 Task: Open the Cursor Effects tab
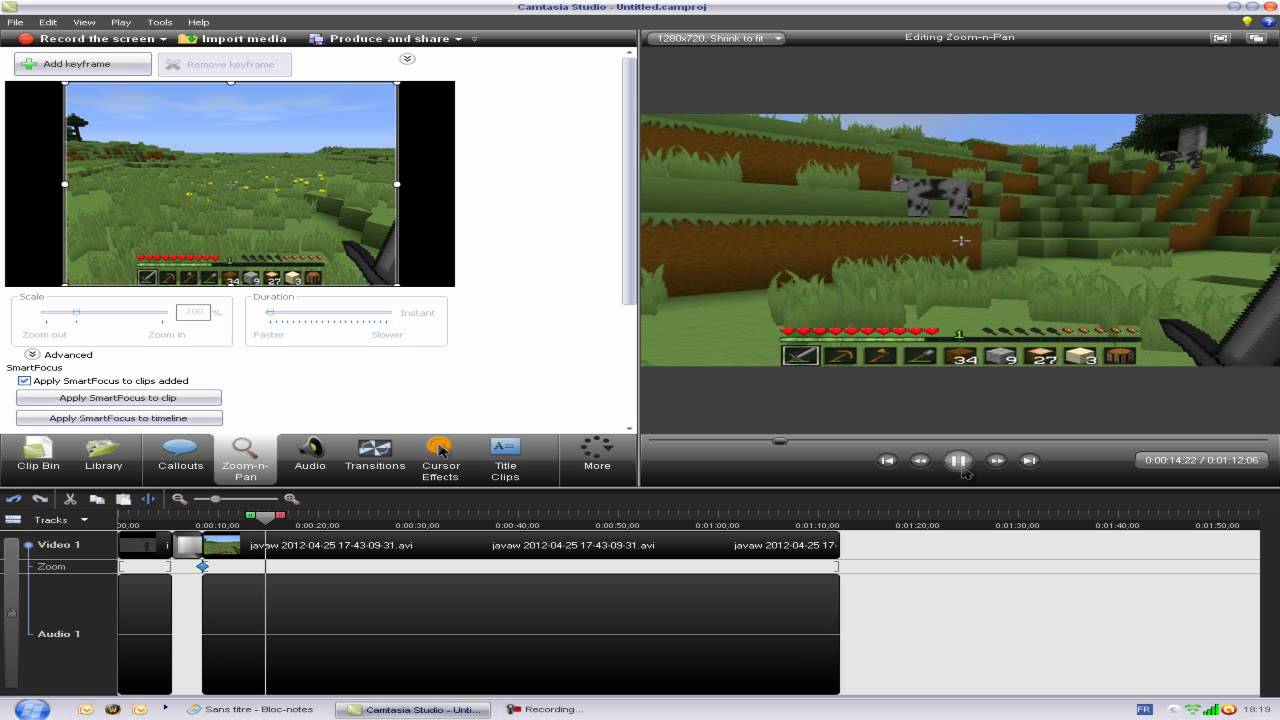coord(440,460)
